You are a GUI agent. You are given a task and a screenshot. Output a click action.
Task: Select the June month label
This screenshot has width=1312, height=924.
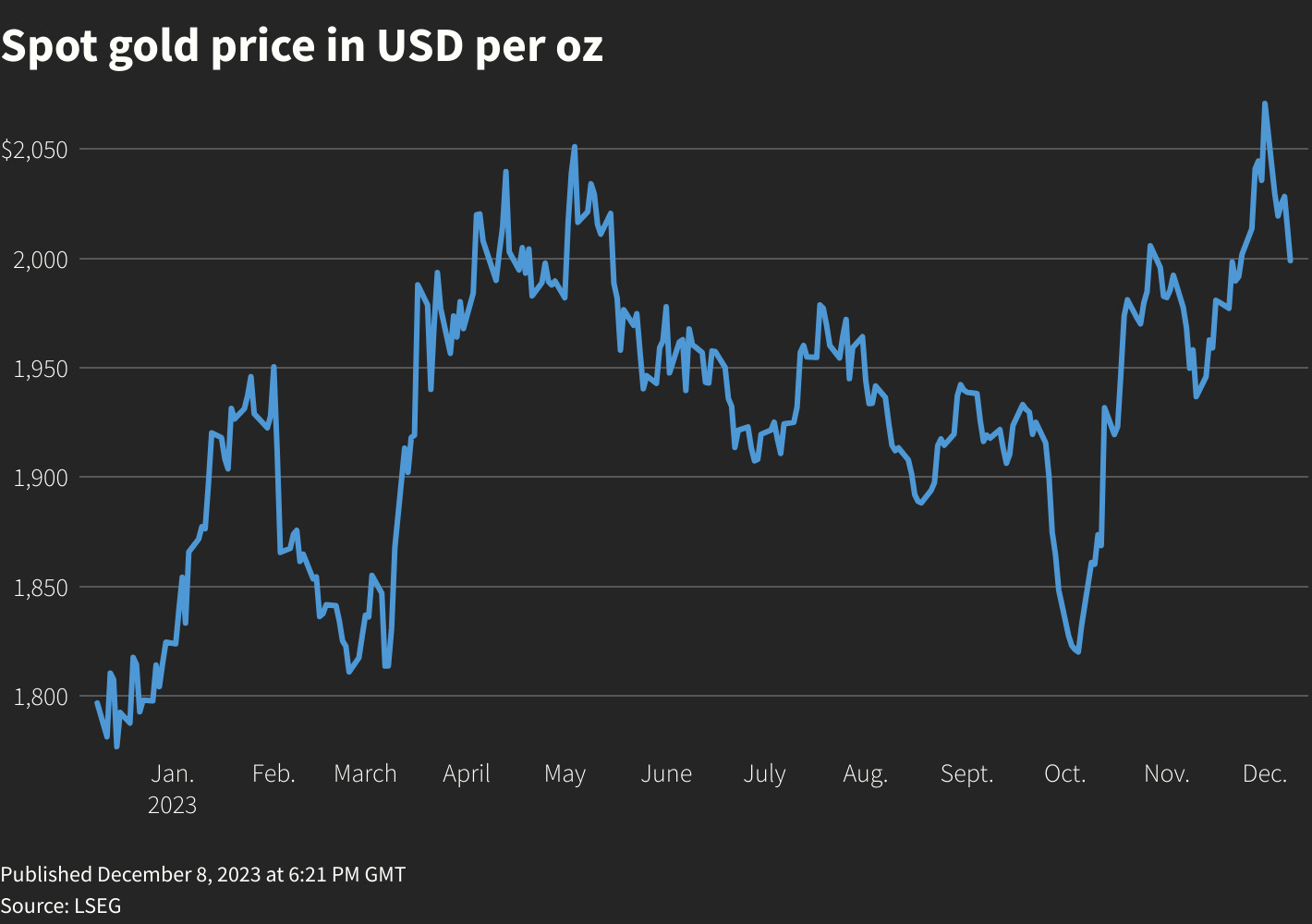666,773
